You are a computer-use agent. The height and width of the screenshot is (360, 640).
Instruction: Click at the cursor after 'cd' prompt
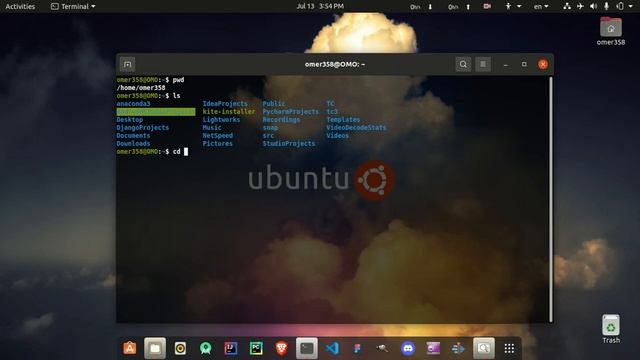point(186,152)
